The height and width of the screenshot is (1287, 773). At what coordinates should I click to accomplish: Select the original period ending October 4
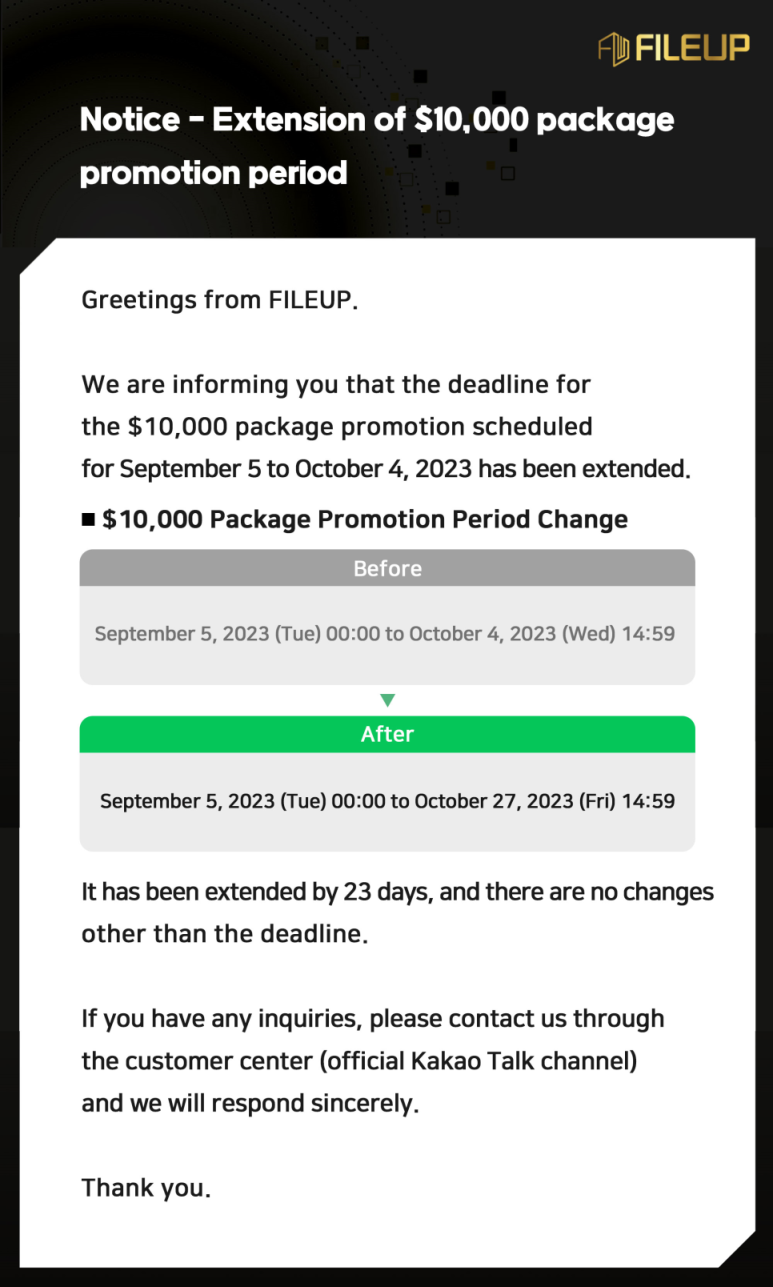[385, 634]
